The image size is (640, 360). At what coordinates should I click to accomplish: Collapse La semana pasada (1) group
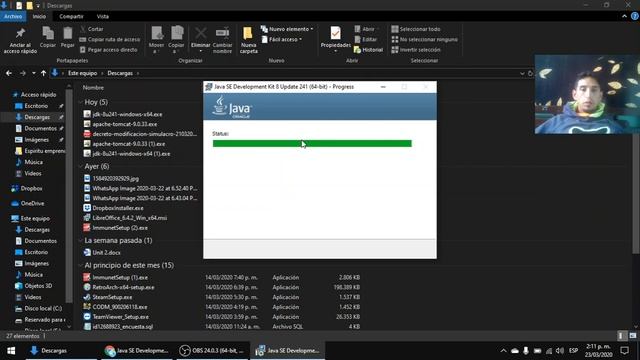point(80,241)
